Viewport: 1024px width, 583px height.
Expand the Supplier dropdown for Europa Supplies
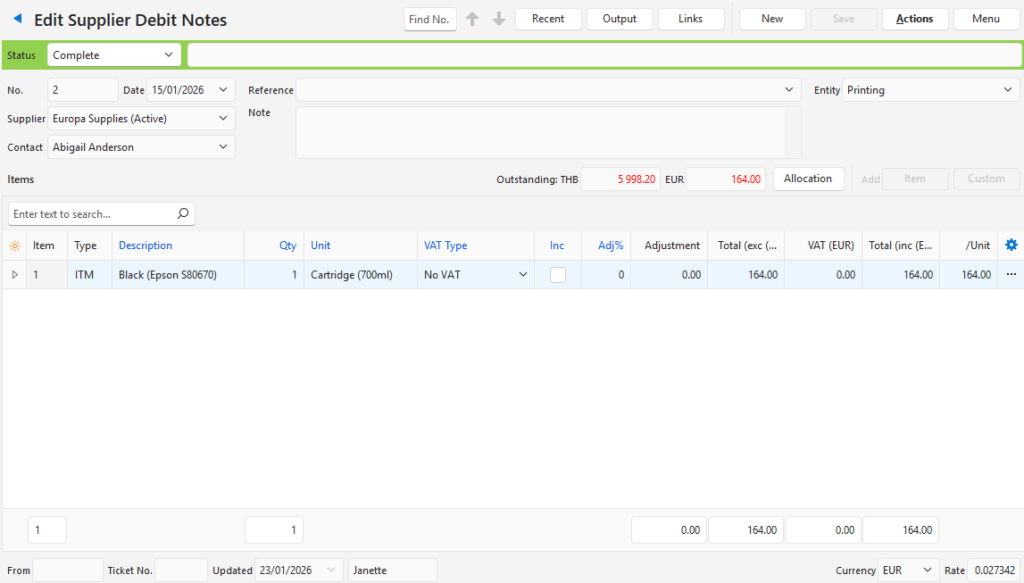[x=222, y=118]
